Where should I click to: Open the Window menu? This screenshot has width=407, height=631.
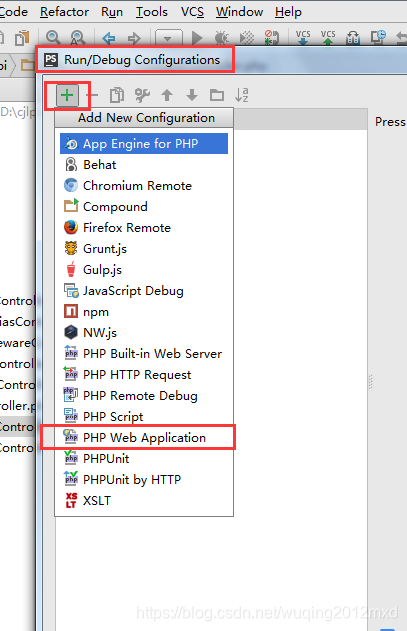click(239, 12)
